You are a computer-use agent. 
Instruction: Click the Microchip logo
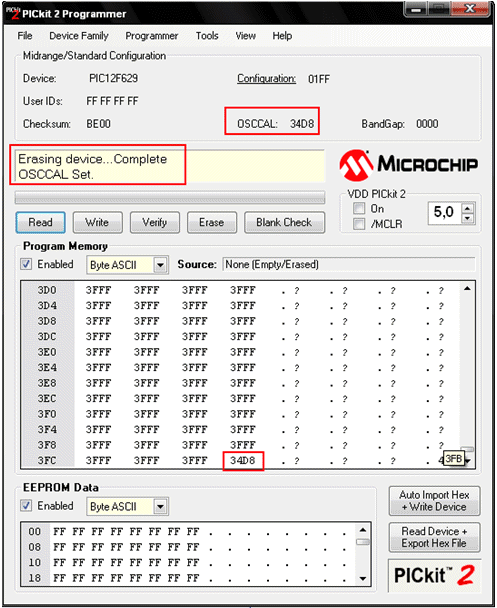click(x=408, y=165)
